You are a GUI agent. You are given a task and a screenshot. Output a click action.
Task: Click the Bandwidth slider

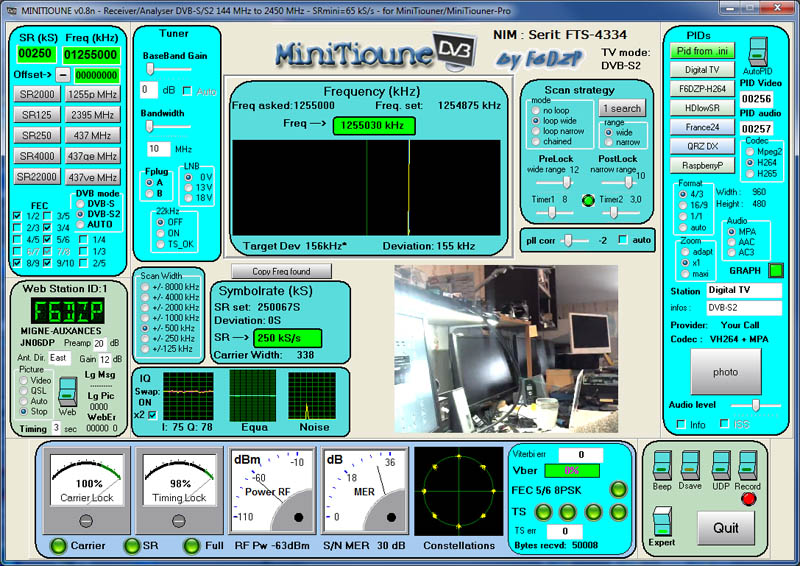click(168, 126)
